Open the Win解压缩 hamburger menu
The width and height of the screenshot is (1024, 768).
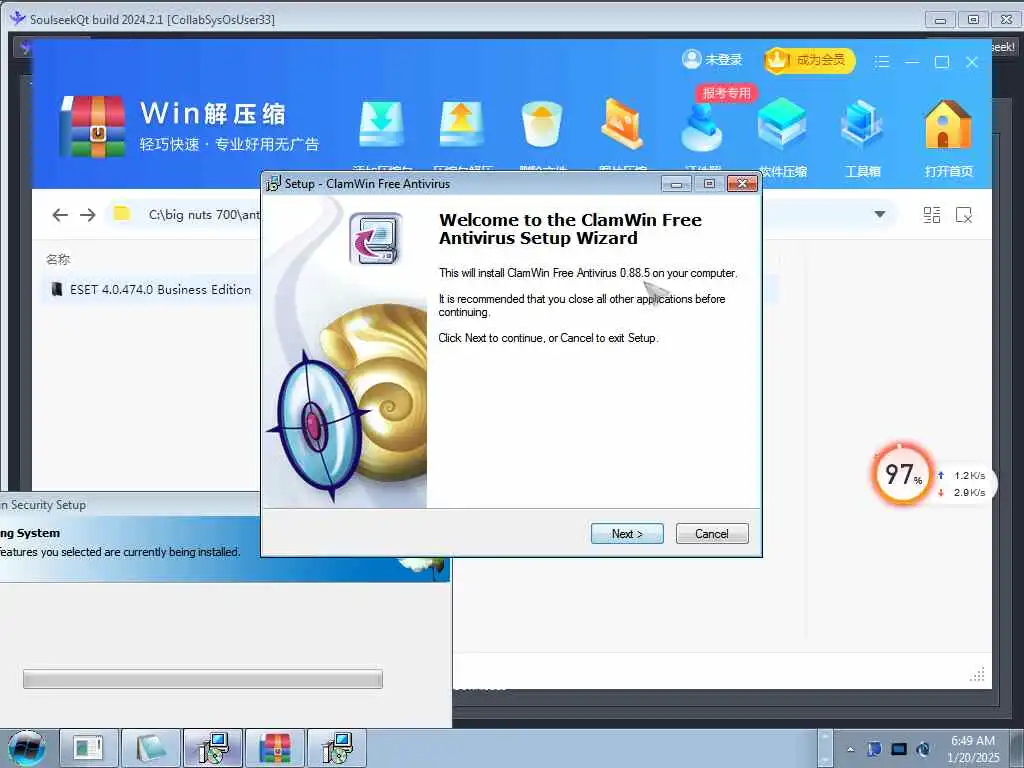click(882, 61)
